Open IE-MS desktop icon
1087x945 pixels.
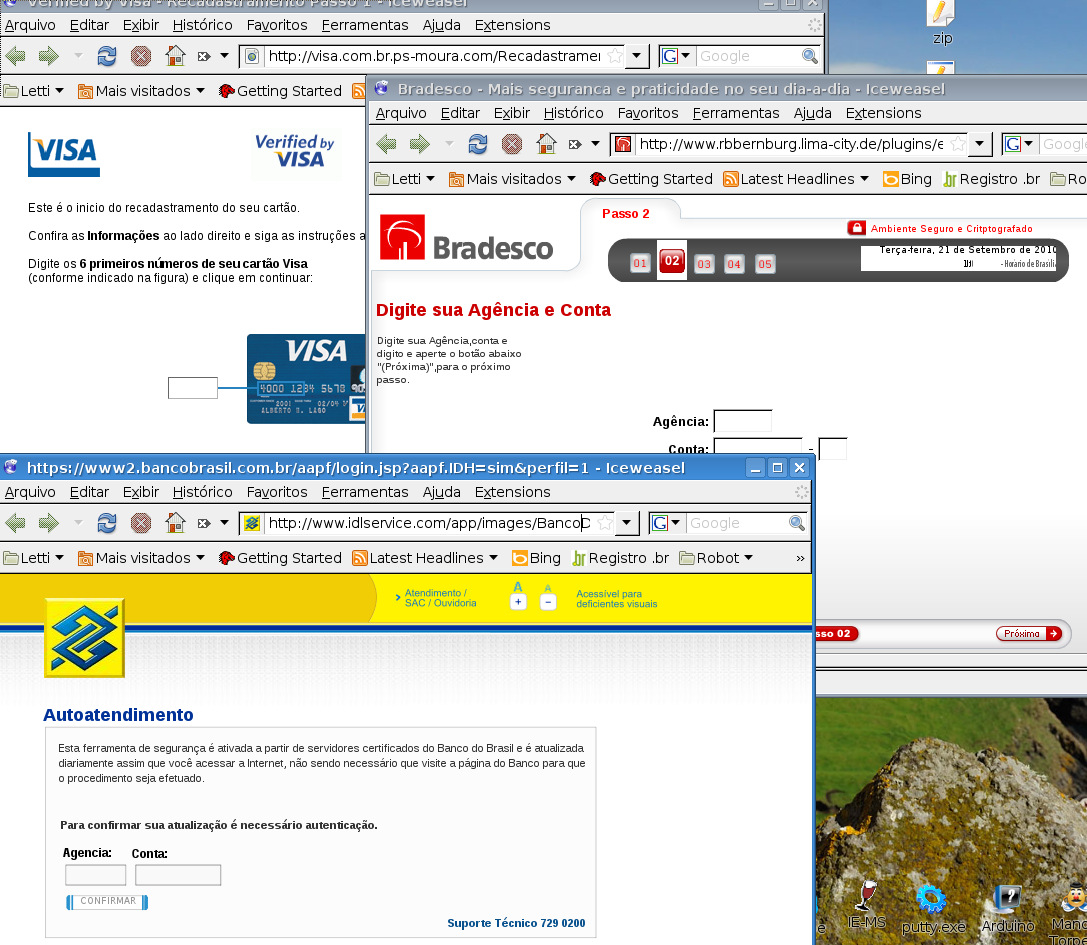tap(866, 906)
